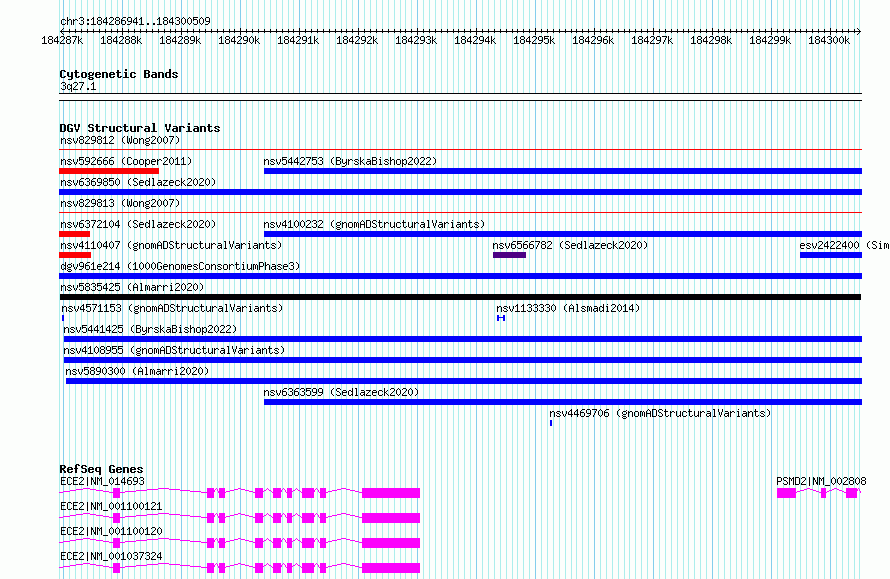Open nsv4108955 (gnomADStructuralVariants) label

[174, 350]
